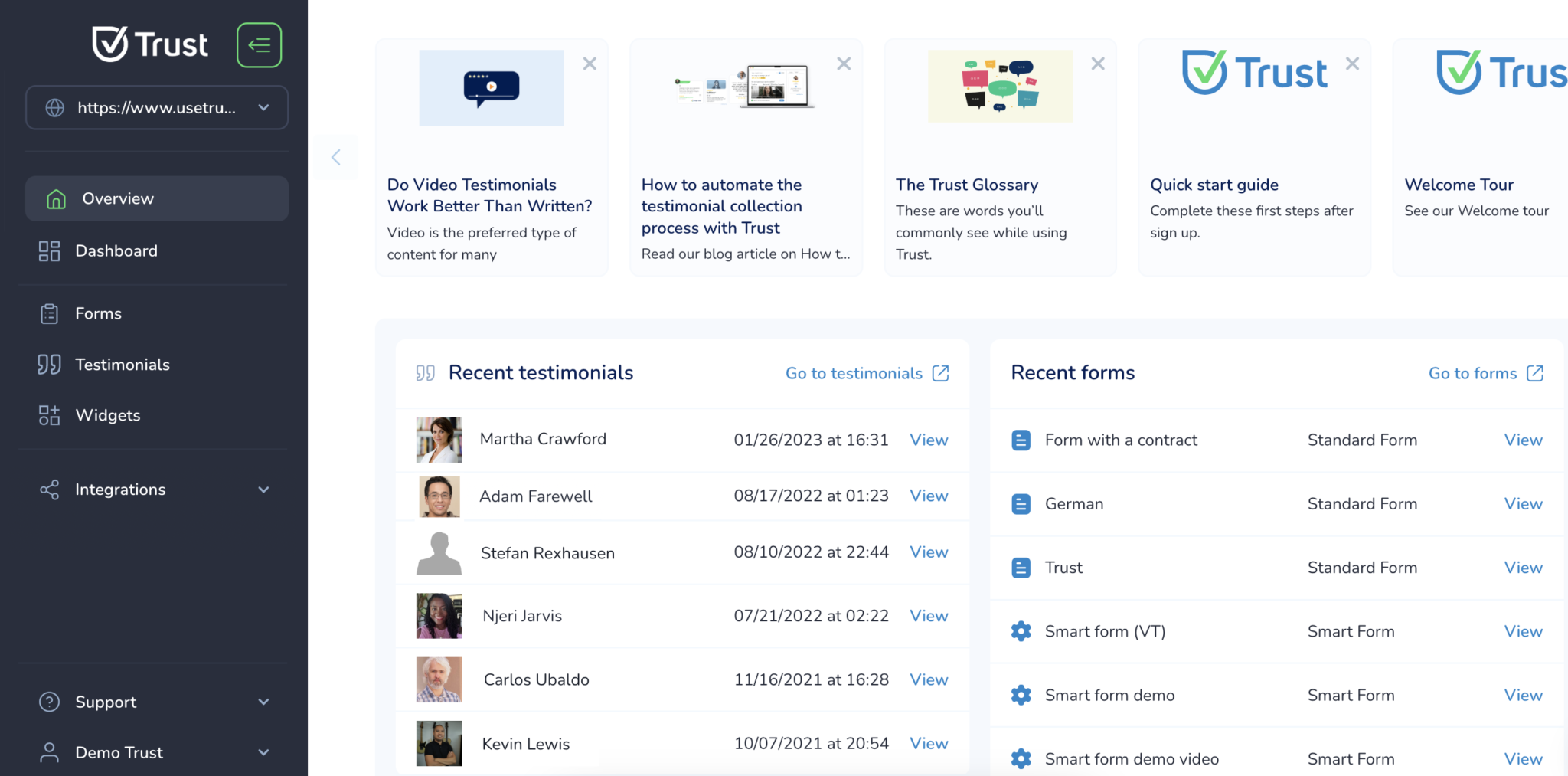
Task: Open the automate collection card thumbnail
Action: [x=744, y=86]
